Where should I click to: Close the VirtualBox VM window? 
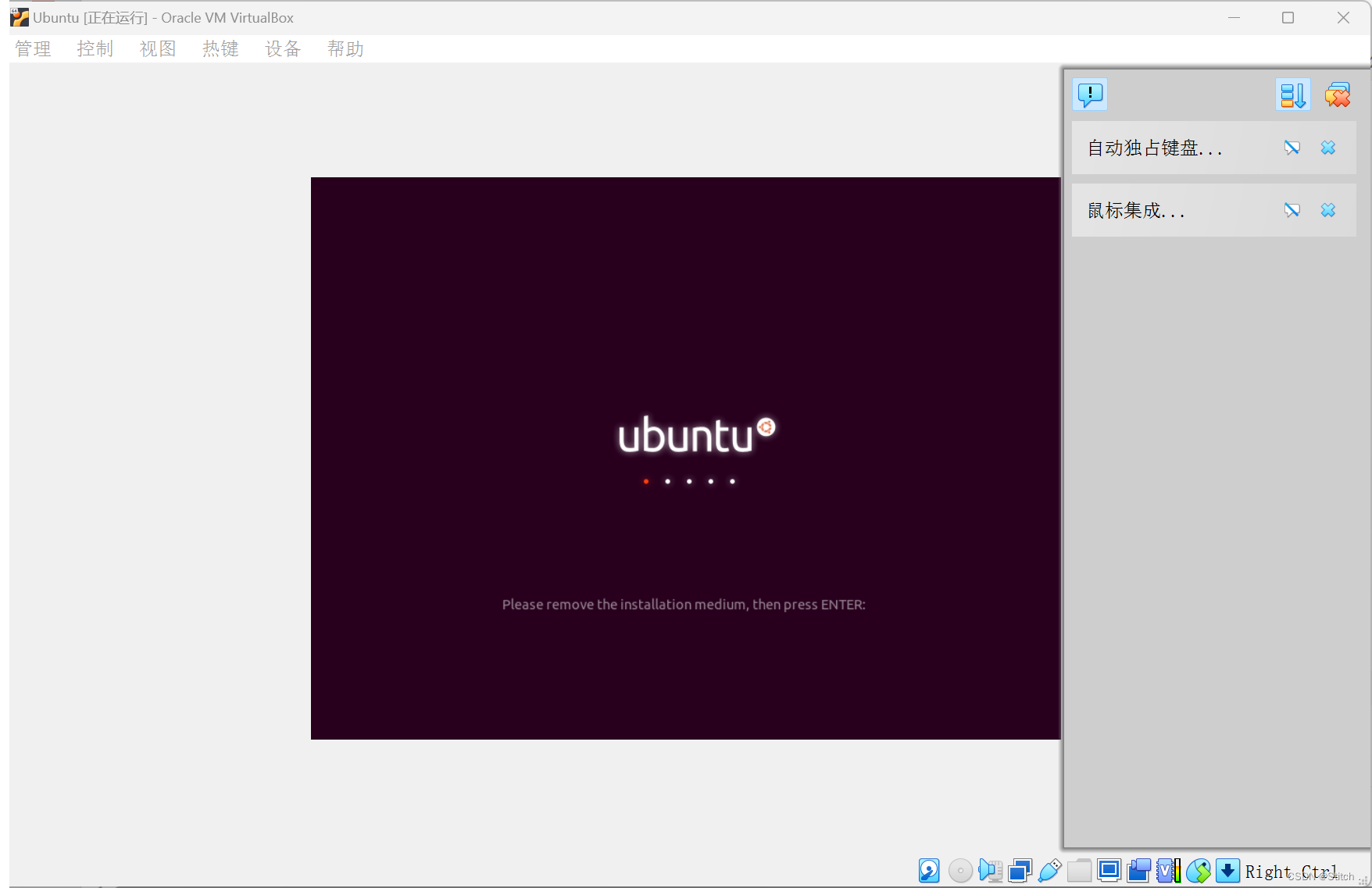pos(1343,17)
